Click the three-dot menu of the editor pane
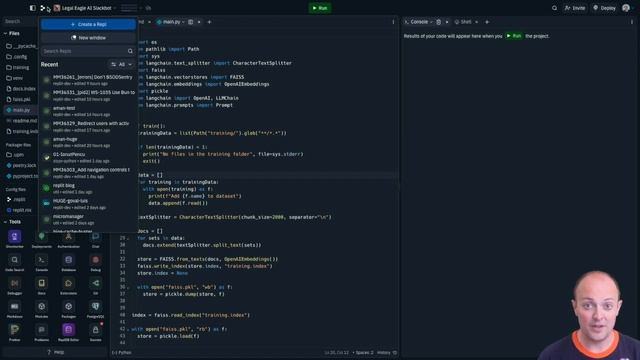Screen dimensions: 640x360 click(393, 22)
